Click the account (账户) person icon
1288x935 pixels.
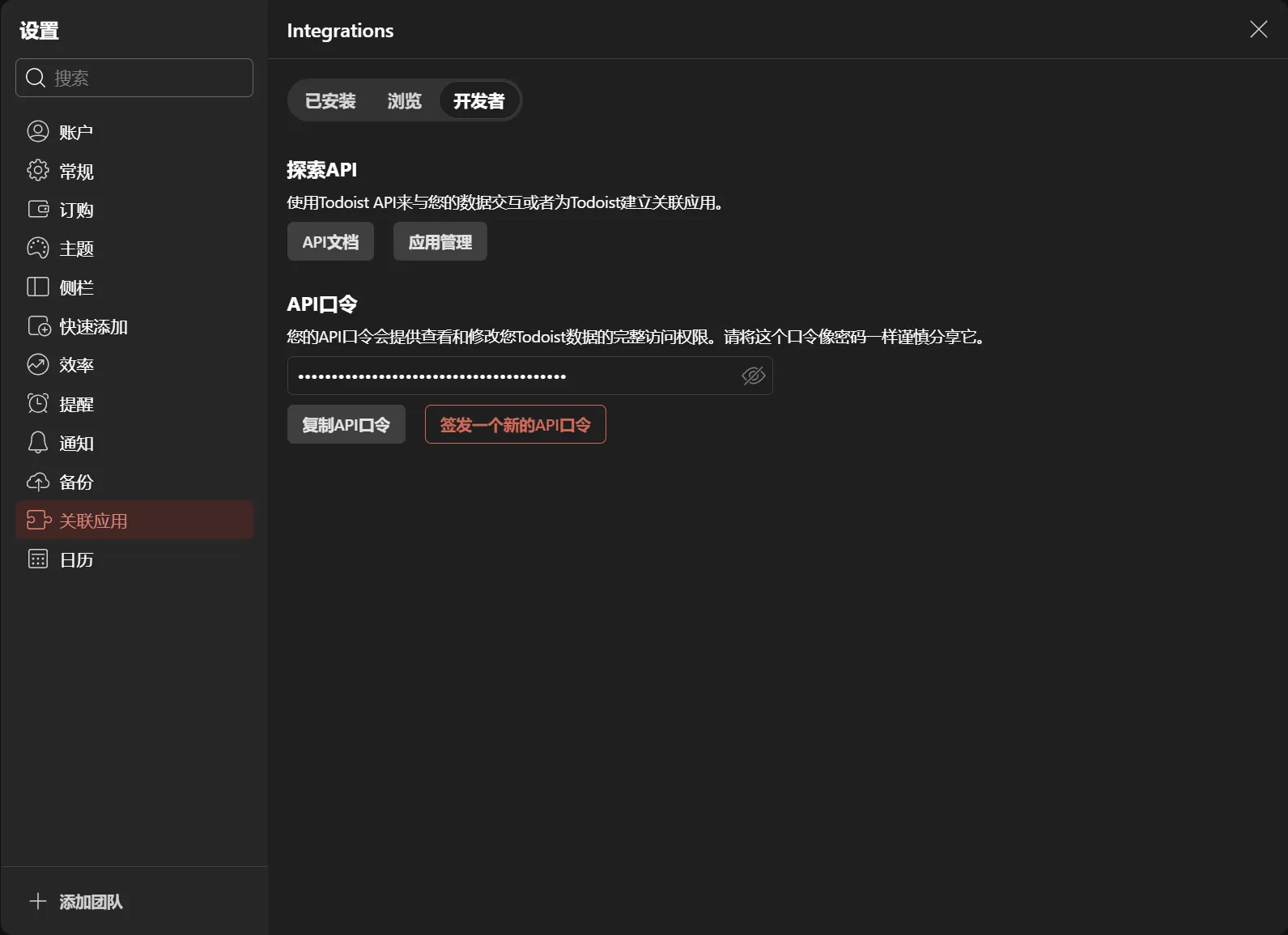coord(38,131)
